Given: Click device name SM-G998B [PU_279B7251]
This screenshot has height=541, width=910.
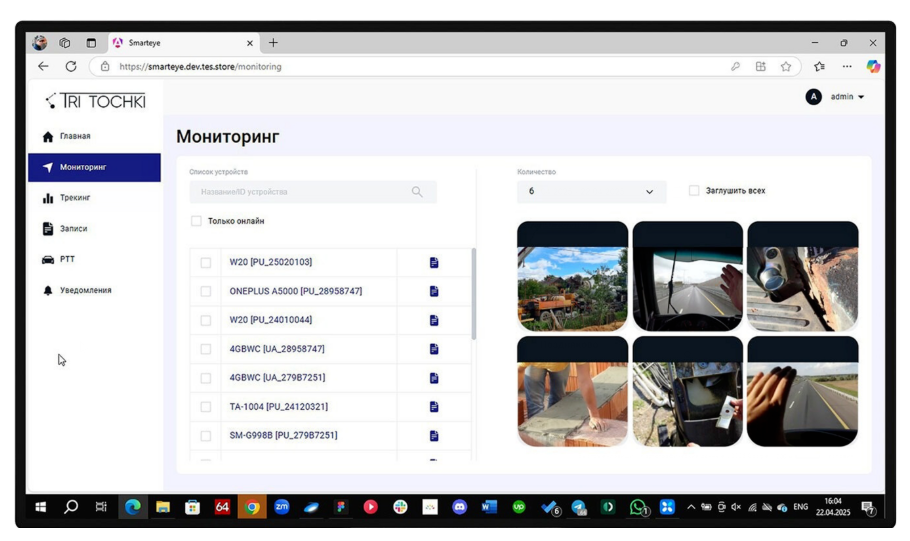Looking at the screenshot, I should coord(283,435).
